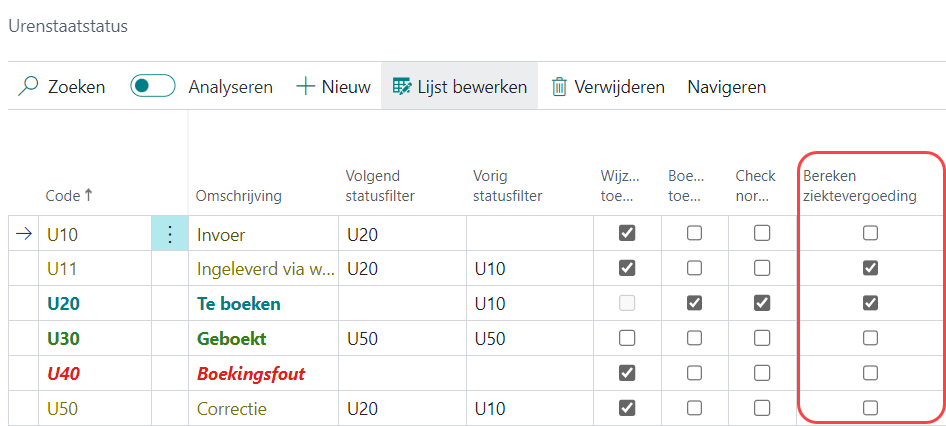Open the three-dots menu on row U10
The image size is (946, 426).
169,234
